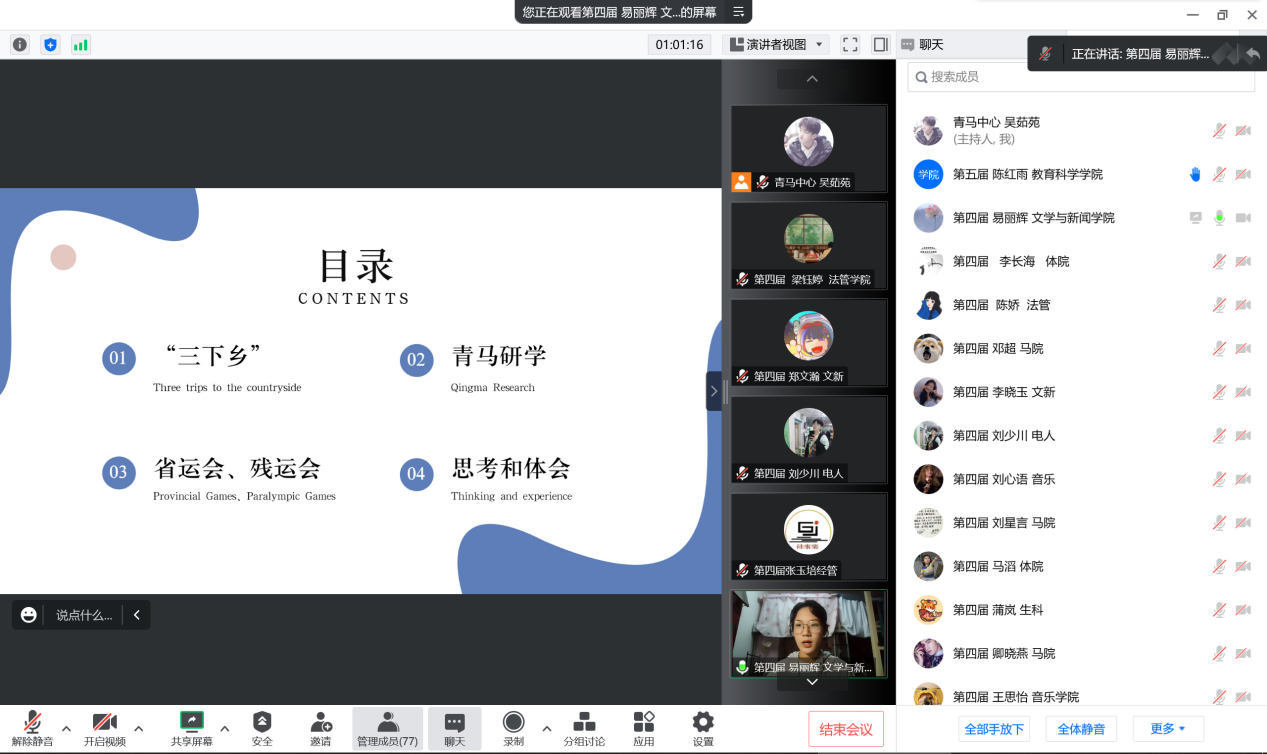This screenshot has width=1267, height=754.
Task: Open 分组讨论 breakout rooms
Action: 584,722
